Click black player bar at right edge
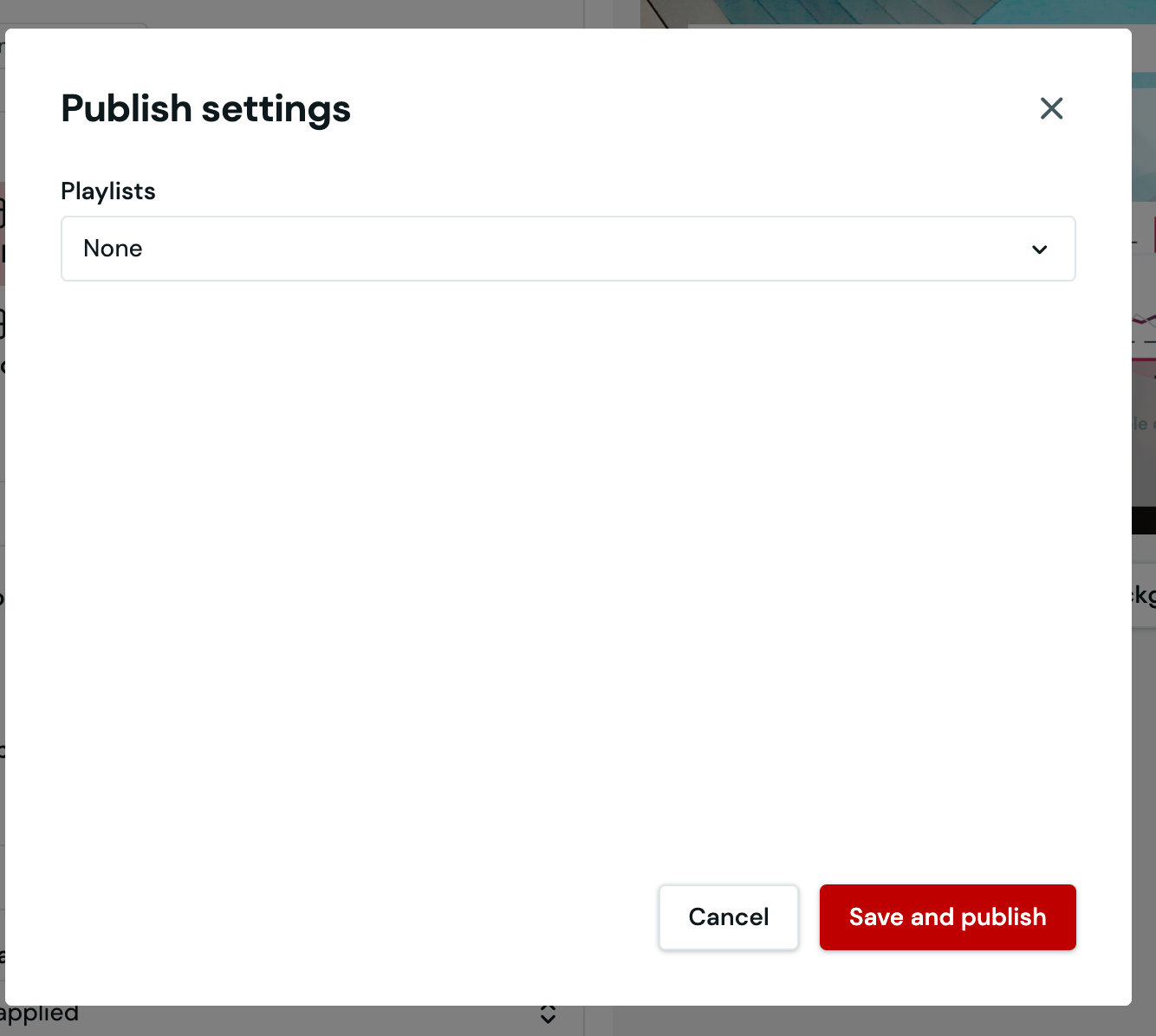The height and width of the screenshot is (1036, 1156). (1144, 521)
